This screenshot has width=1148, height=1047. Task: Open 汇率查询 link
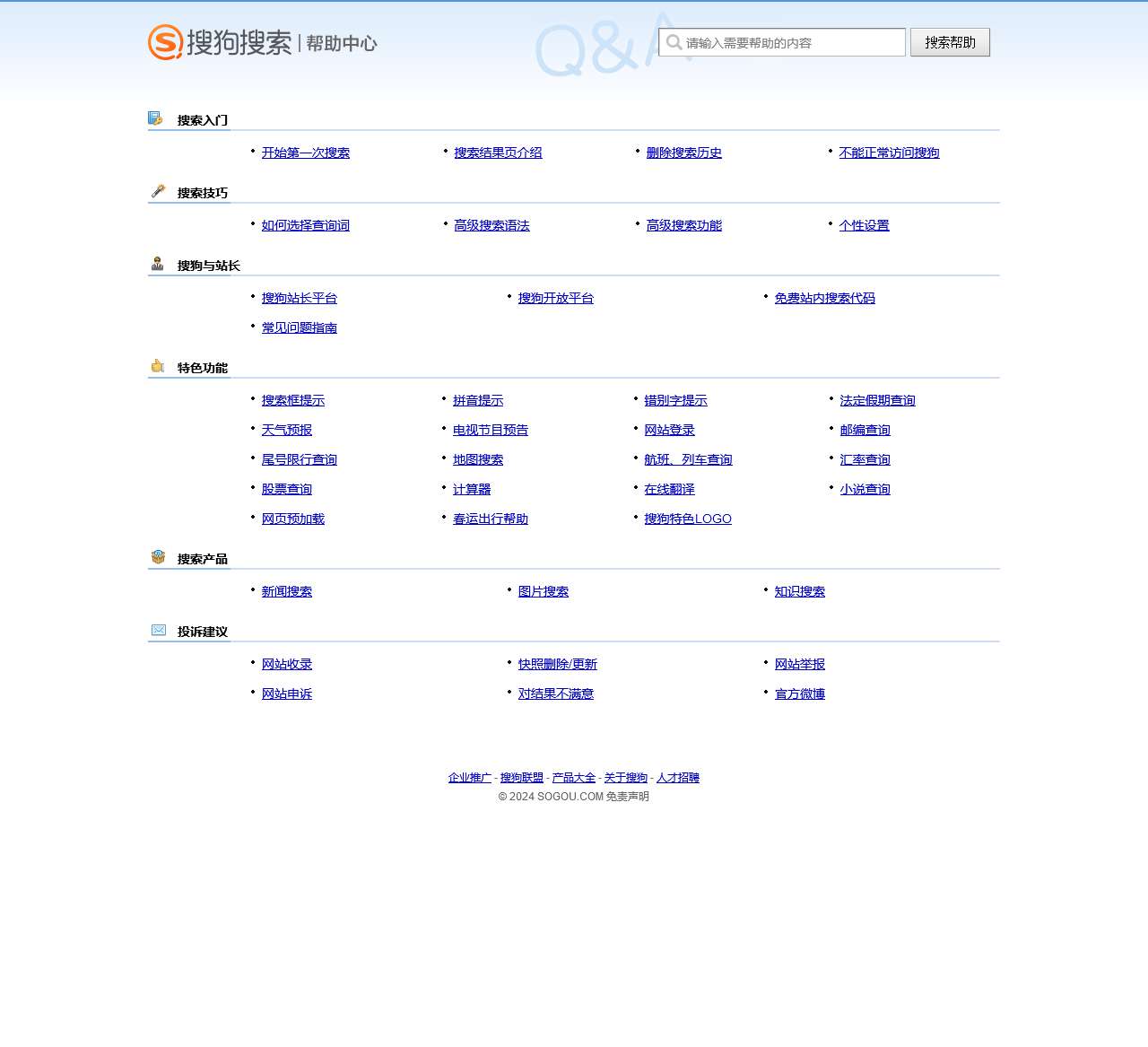pos(865,459)
